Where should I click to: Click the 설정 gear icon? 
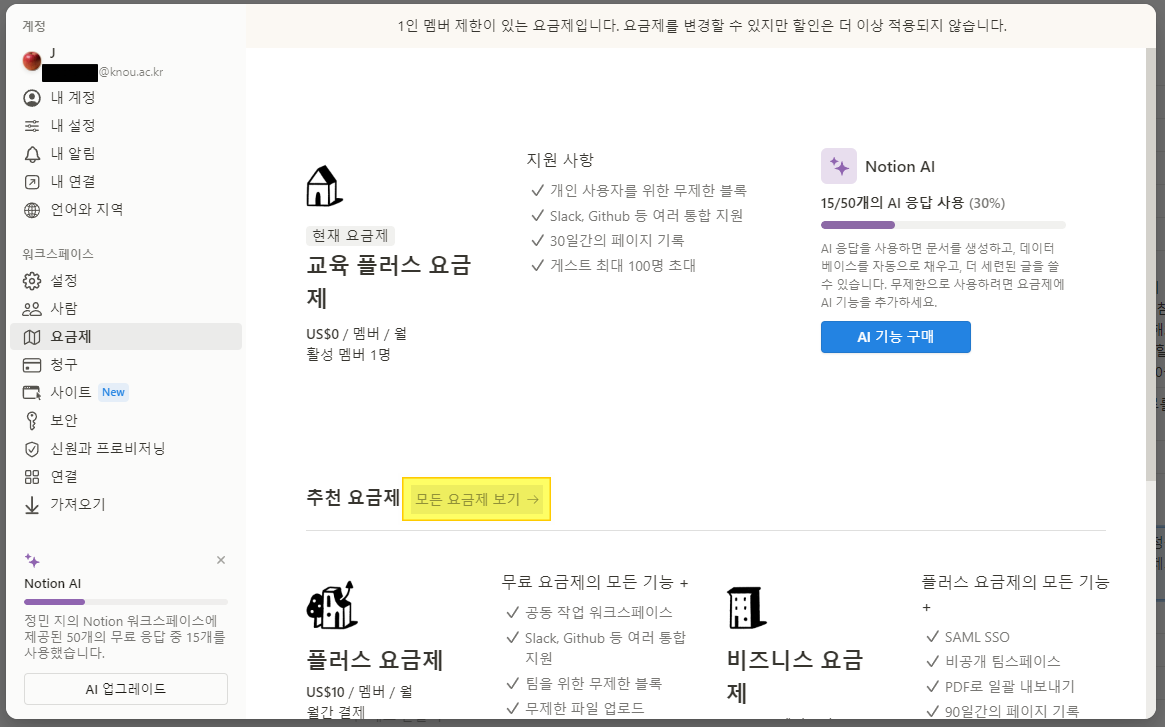click(x=32, y=281)
